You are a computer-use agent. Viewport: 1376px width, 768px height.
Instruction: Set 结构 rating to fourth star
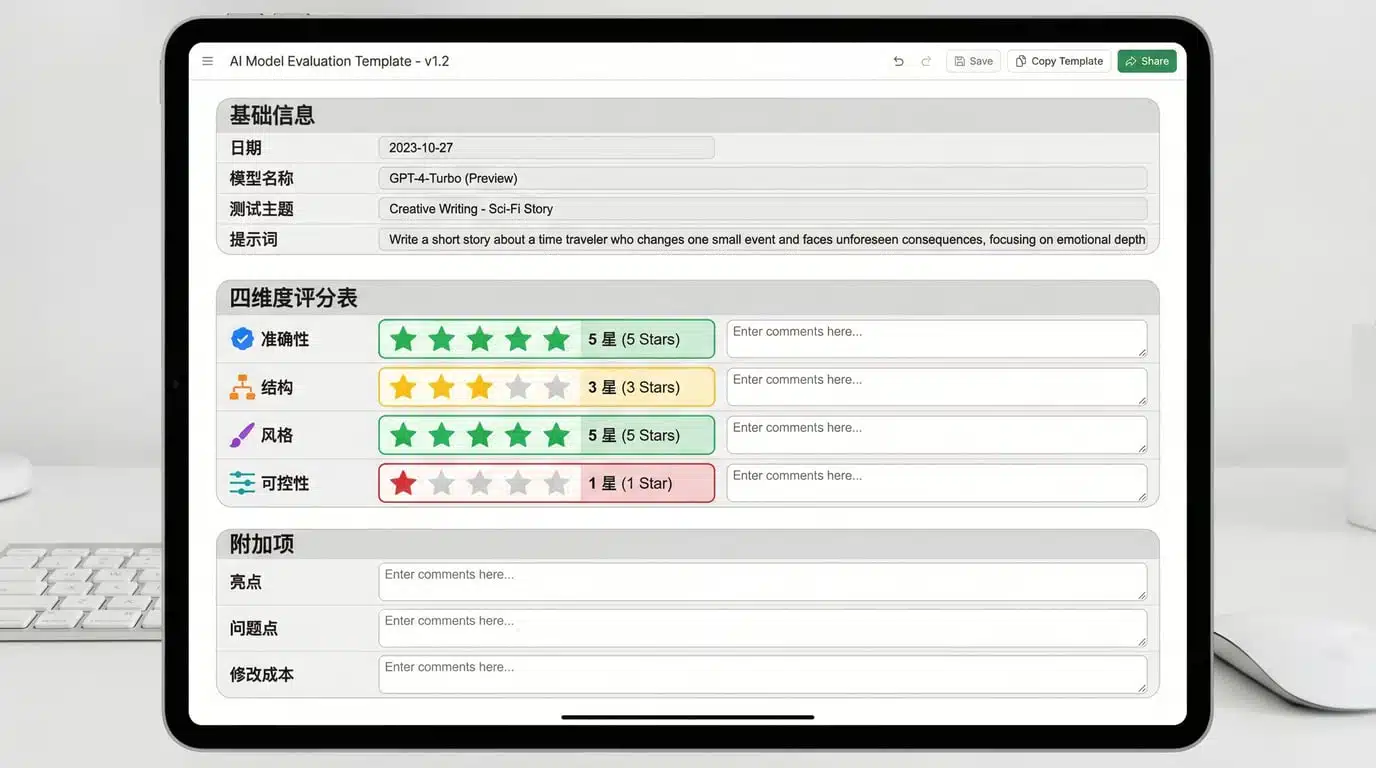(x=518, y=387)
